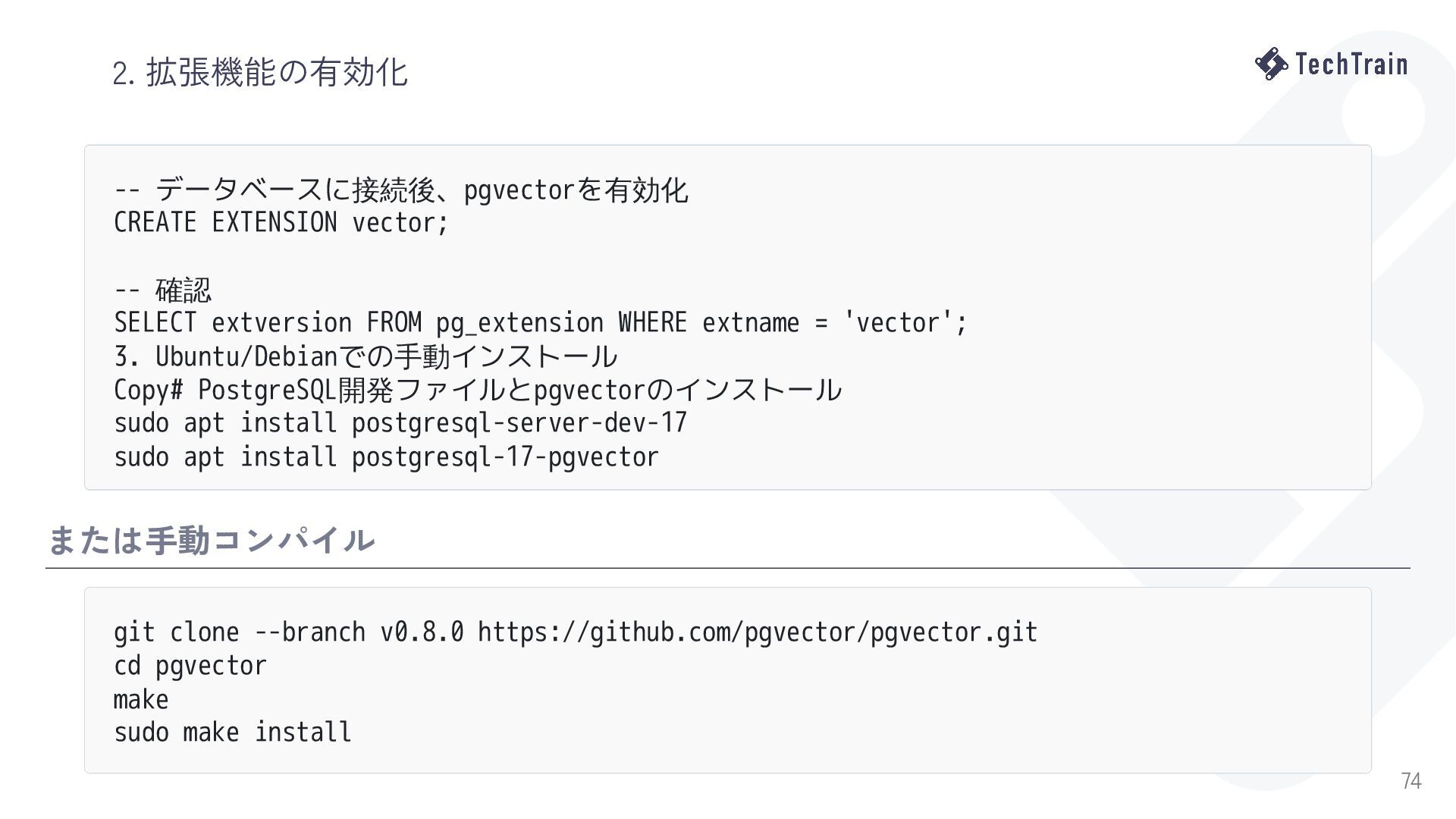Click the TechTrain logo icon
Screen dimensions: 1456x819
point(1271,64)
